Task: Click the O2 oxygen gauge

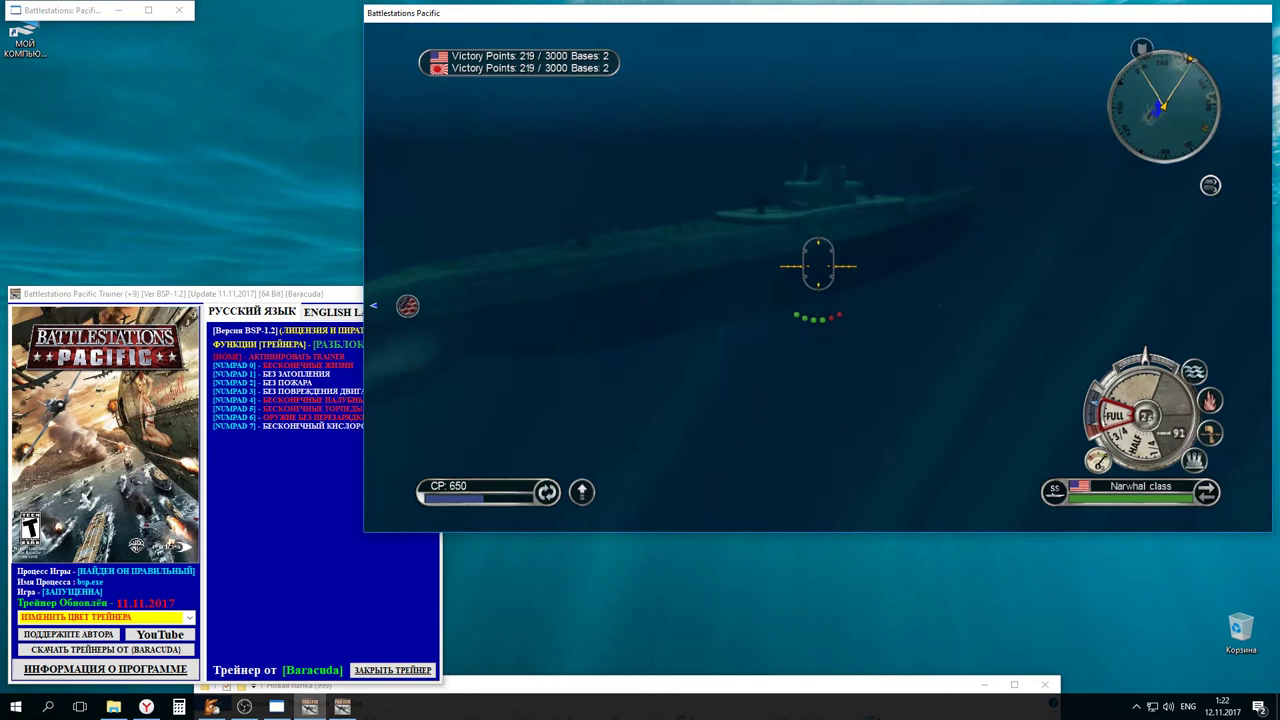Action: pos(1098,460)
